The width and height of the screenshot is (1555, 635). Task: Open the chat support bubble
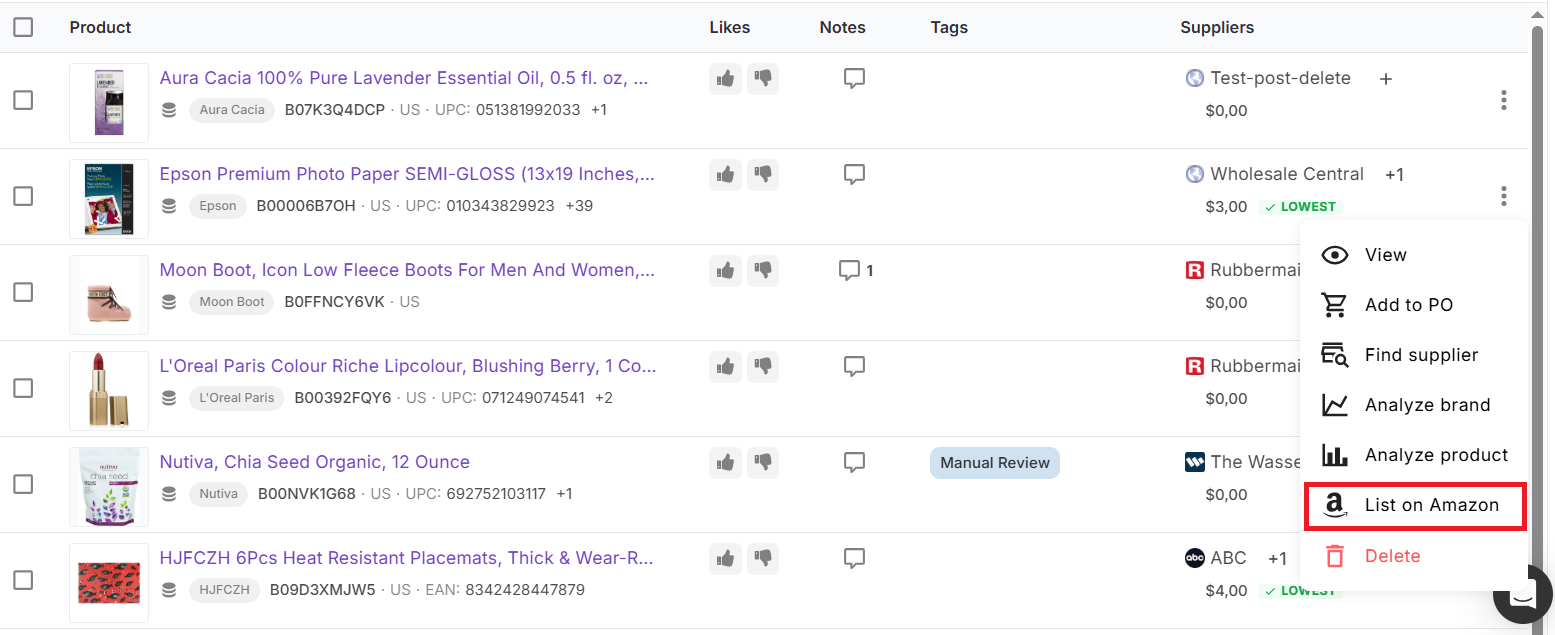tap(1523, 595)
